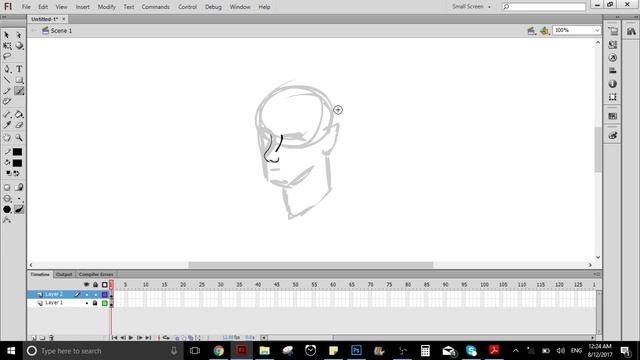Open the Commands menu
This screenshot has height=360, width=640.
pyautogui.click(x=156, y=7)
